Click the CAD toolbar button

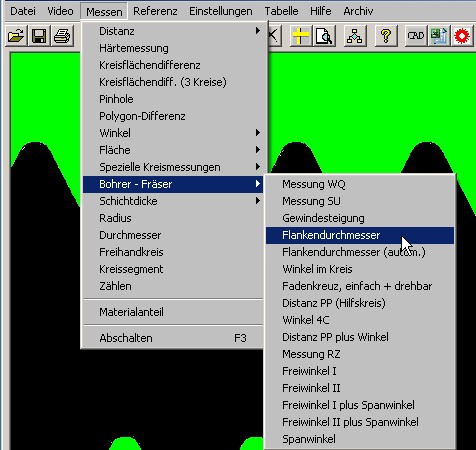click(x=415, y=36)
